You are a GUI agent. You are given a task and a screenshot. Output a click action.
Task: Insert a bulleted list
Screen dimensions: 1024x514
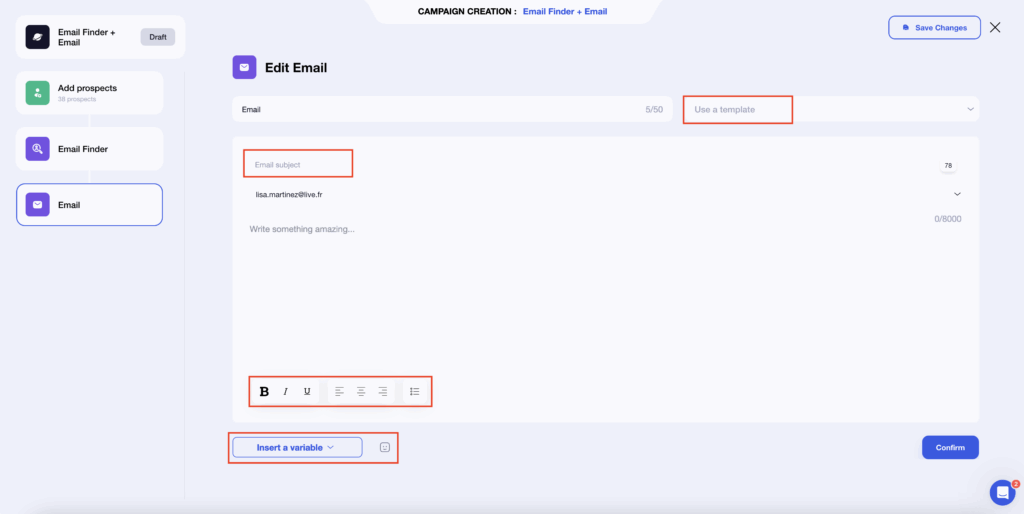pos(414,391)
